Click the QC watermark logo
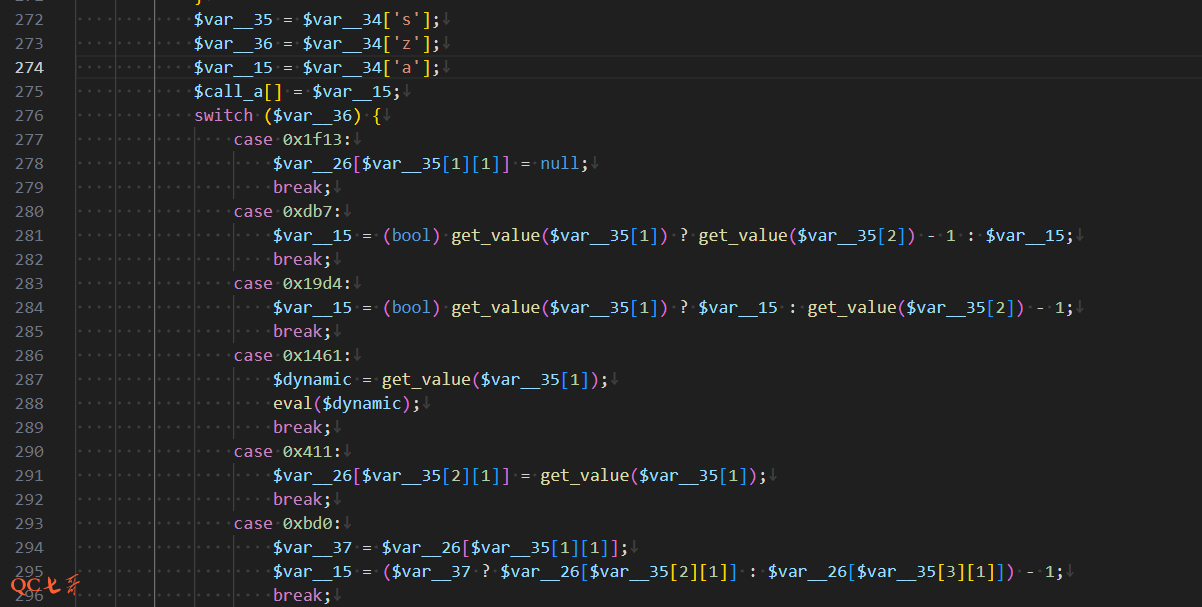Screen dimensions: 1202x607 (45, 586)
